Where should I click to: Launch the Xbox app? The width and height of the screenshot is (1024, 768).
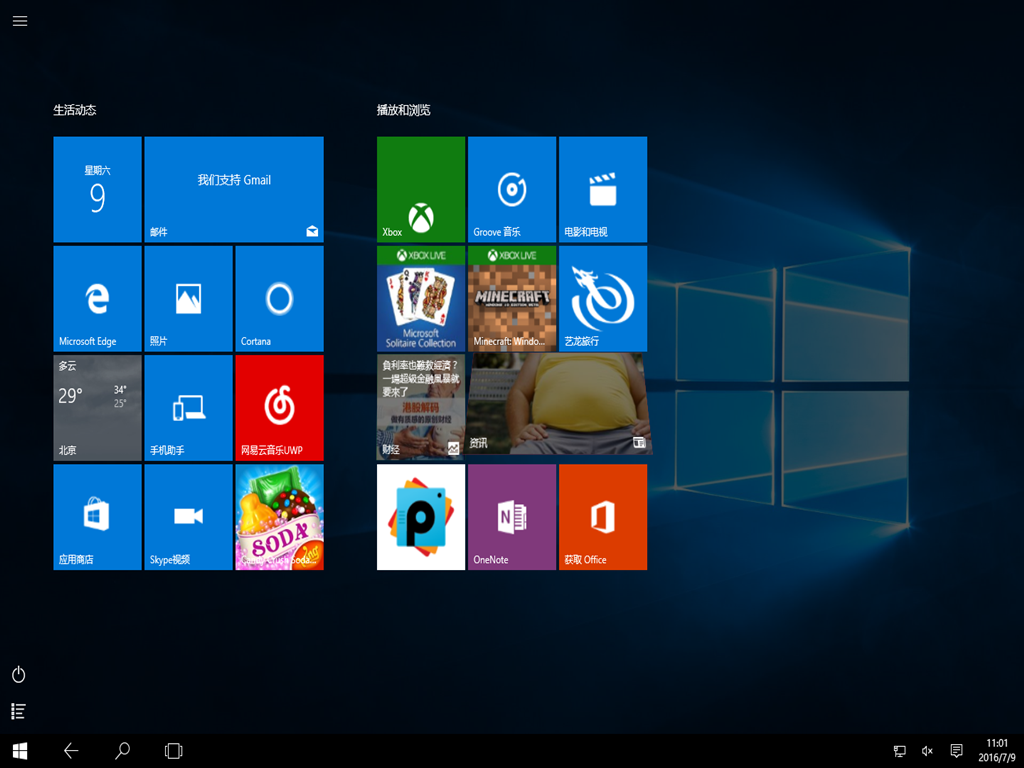[x=421, y=189]
